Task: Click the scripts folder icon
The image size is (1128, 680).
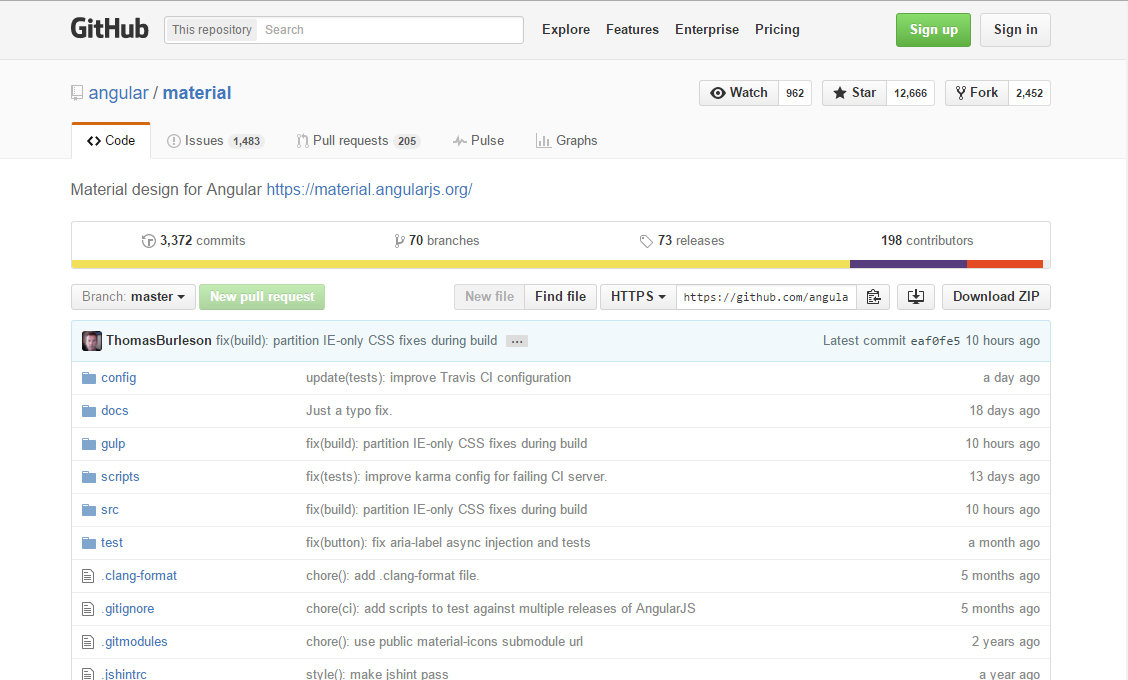Action: [88, 477]
